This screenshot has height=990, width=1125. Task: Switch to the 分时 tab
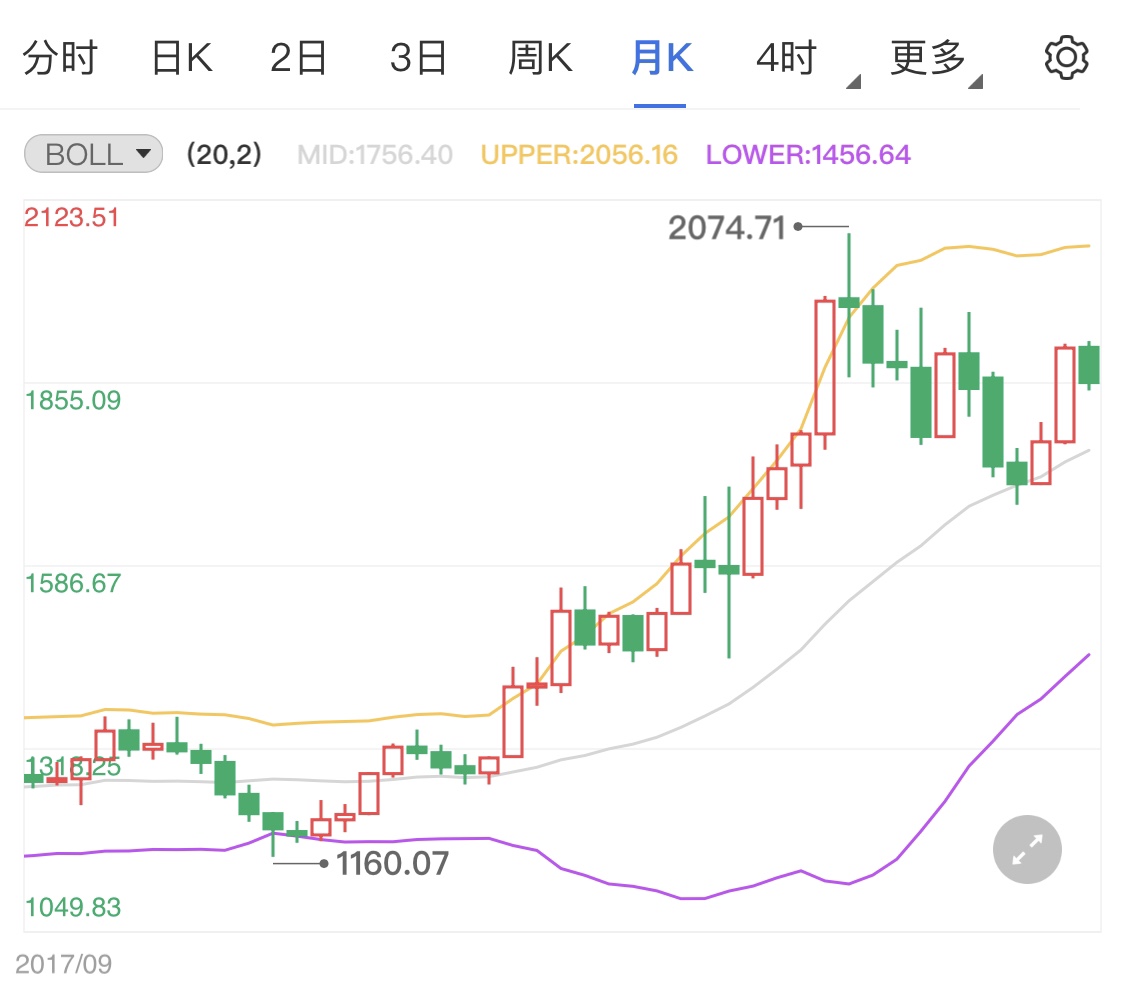point(60,58)
